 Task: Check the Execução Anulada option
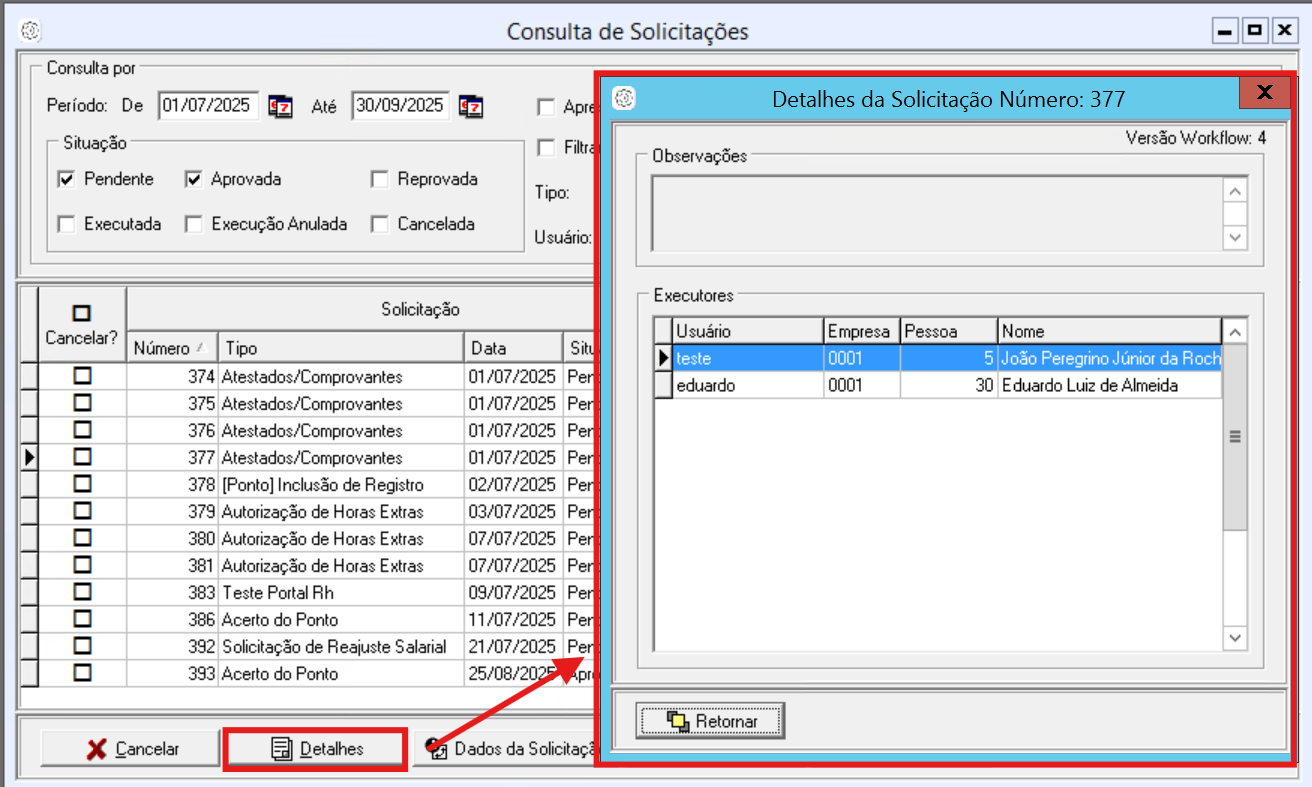pos(194,225)
